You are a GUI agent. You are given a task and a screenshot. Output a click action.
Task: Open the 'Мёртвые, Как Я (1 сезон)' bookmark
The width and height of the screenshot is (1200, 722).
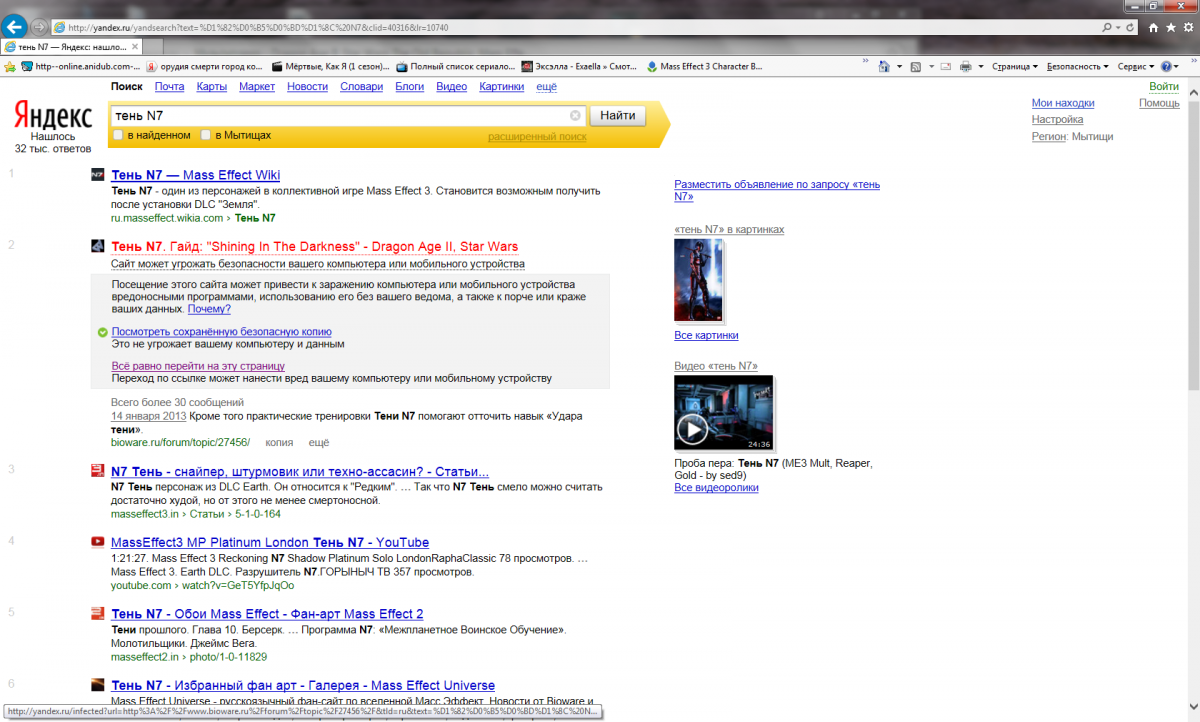click(330, 67)
